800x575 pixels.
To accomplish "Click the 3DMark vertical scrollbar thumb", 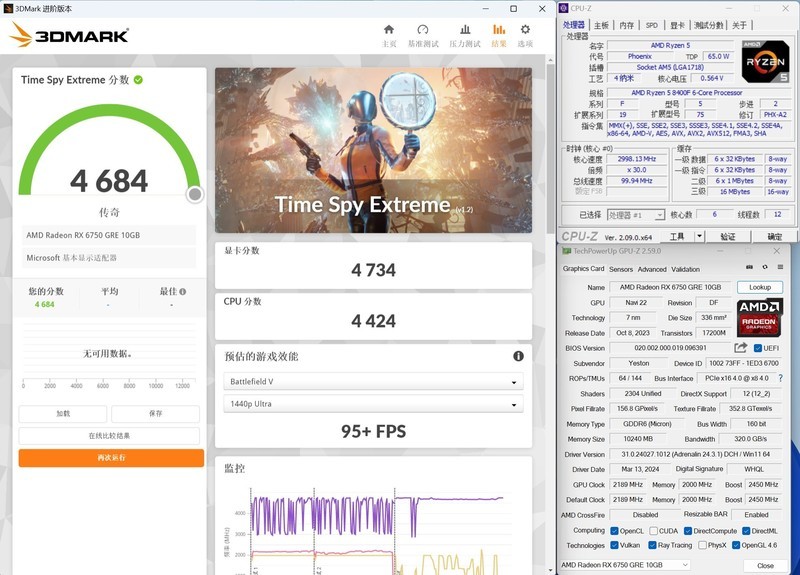I will click(550, 148).
